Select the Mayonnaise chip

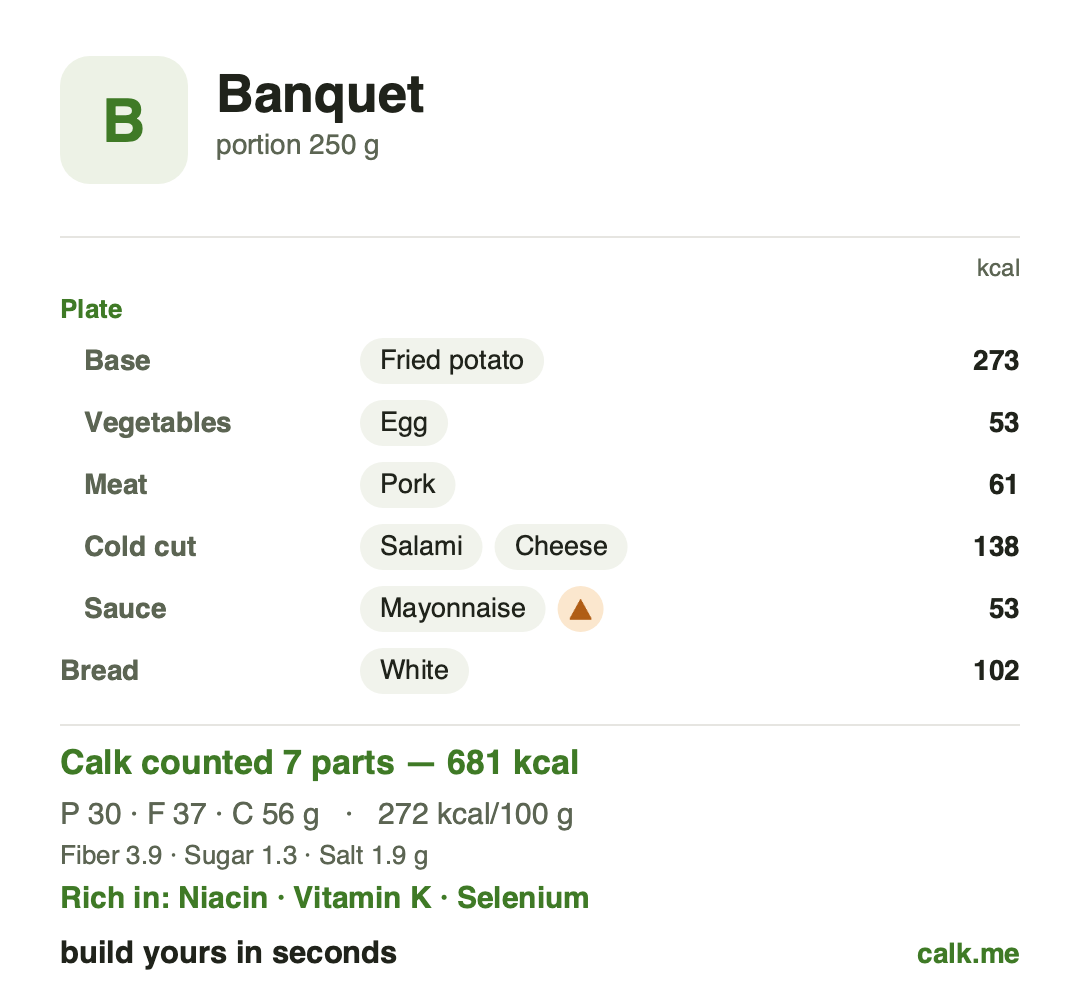tap(453, 609)
